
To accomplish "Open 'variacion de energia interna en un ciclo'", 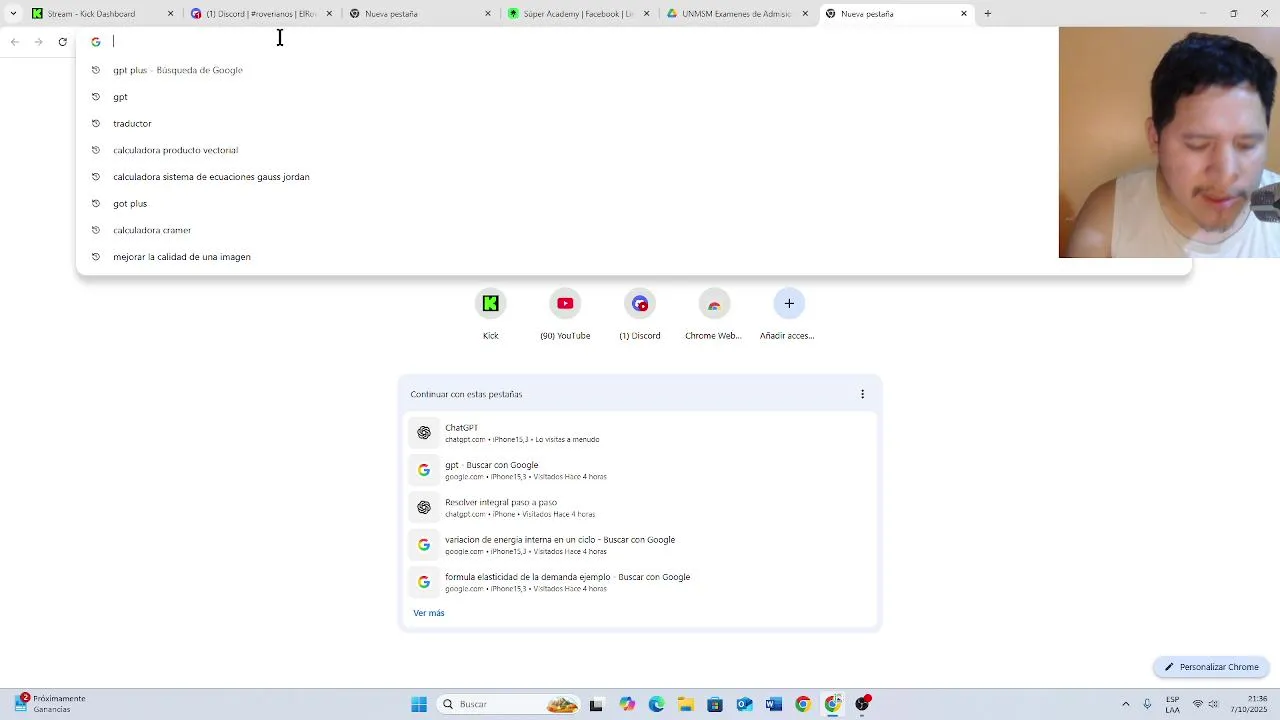I will point(640,545).
